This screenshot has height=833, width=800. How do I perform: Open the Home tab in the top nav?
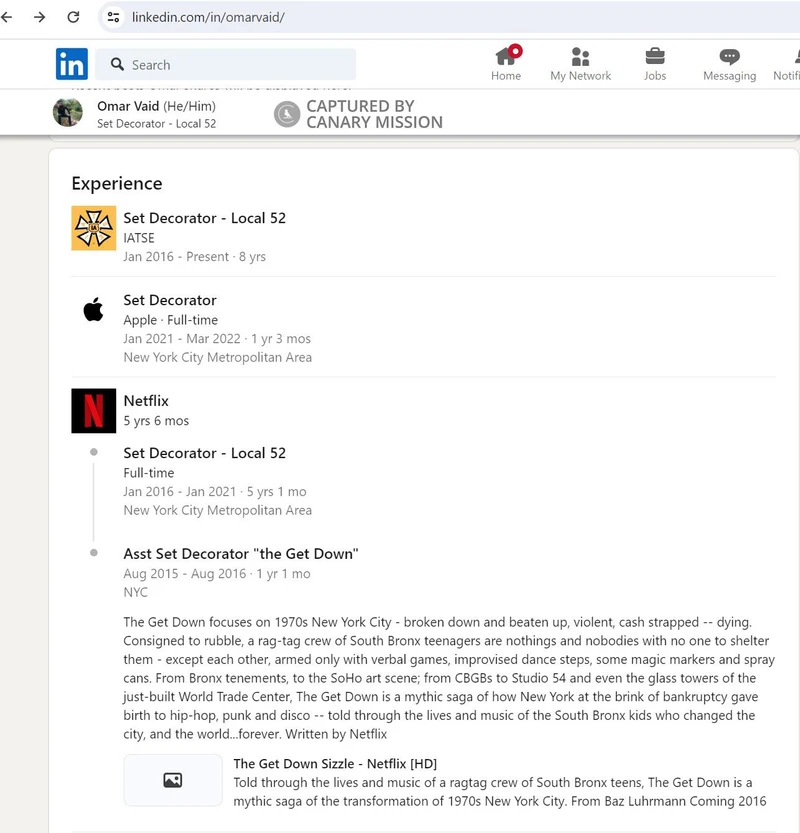(x=506, y=64)
